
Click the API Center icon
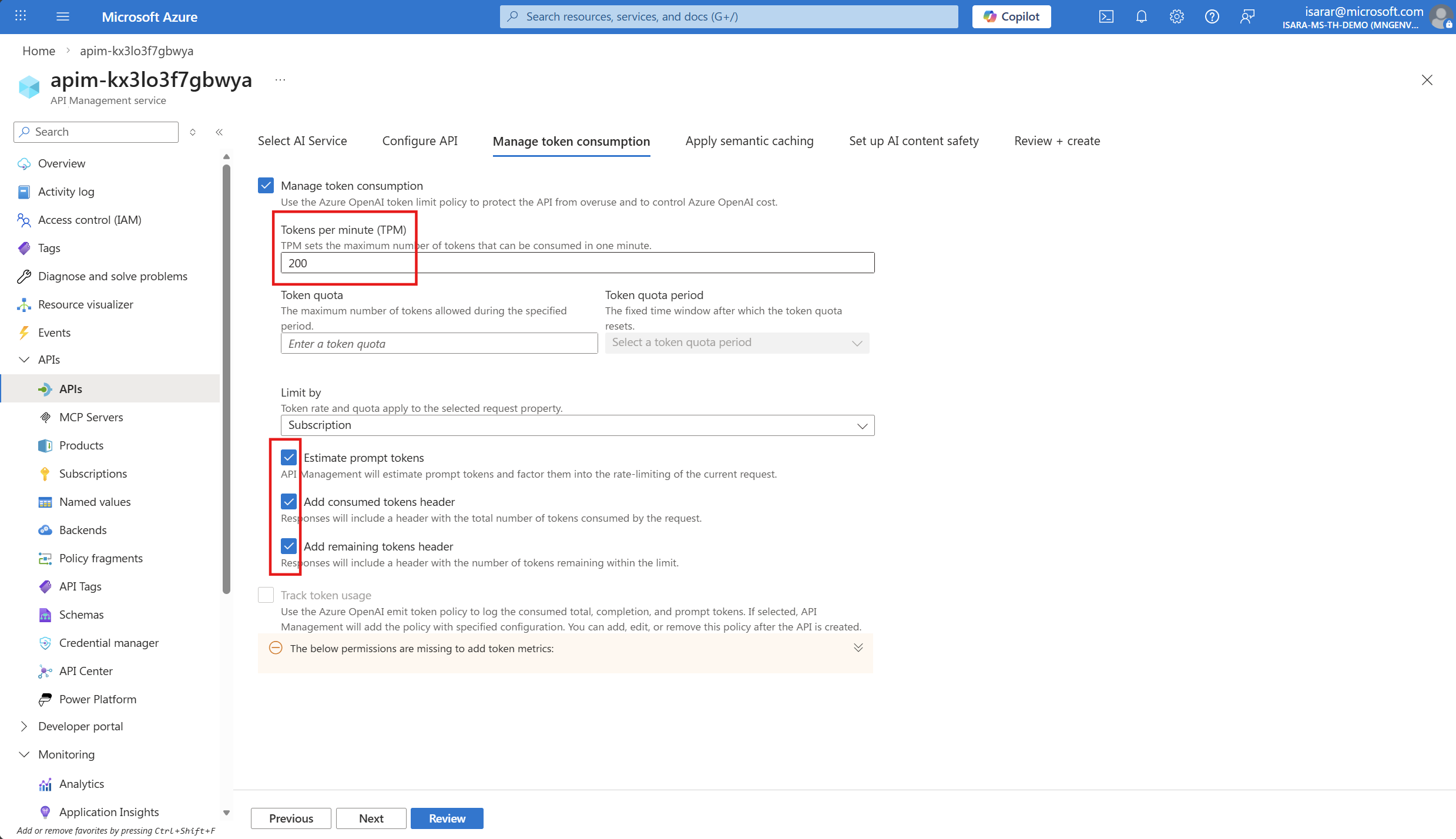coord(45,671)
